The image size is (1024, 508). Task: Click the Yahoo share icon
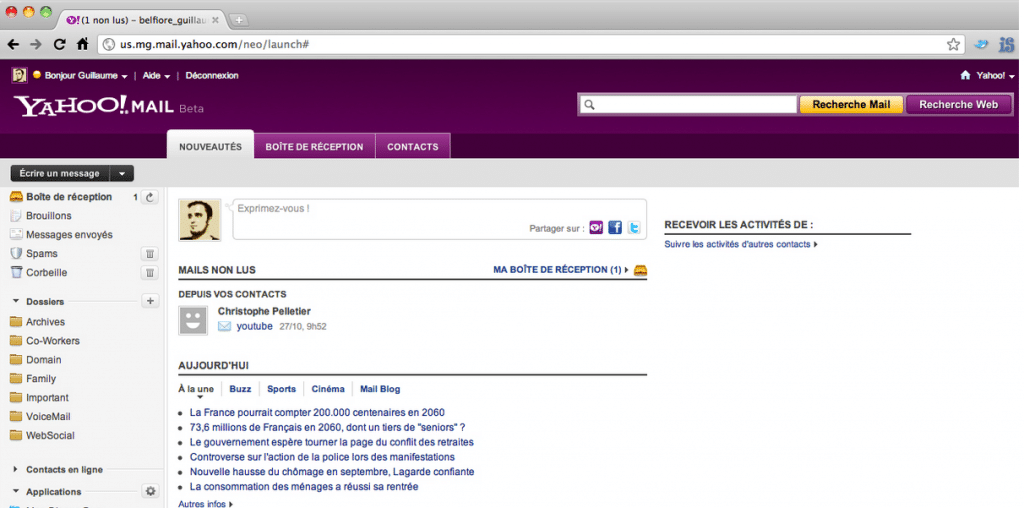pos(596,228)
